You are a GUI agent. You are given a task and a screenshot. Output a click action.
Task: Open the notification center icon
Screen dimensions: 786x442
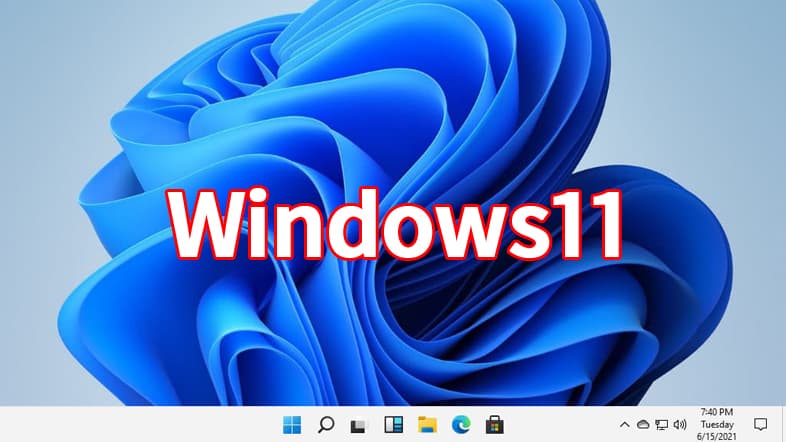[760, 424]
